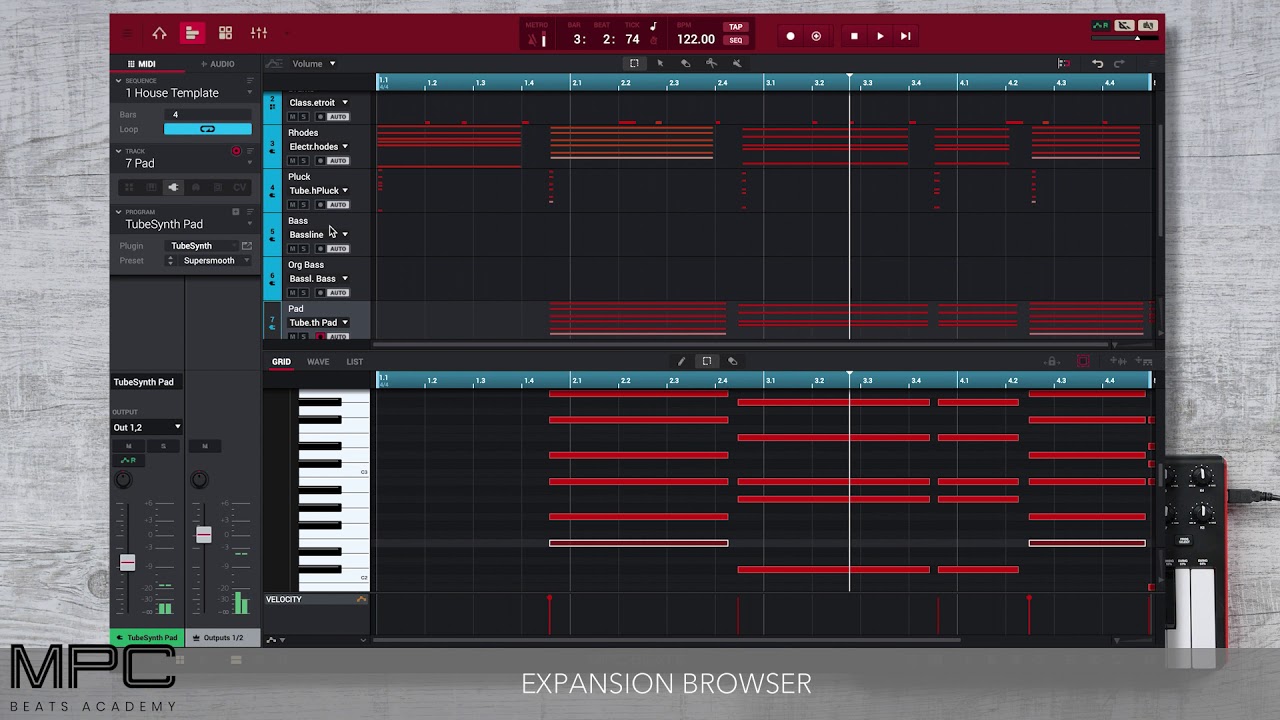1280x720 pixels.
Task: Open the GRID editor tab
Action: point(281,361)
